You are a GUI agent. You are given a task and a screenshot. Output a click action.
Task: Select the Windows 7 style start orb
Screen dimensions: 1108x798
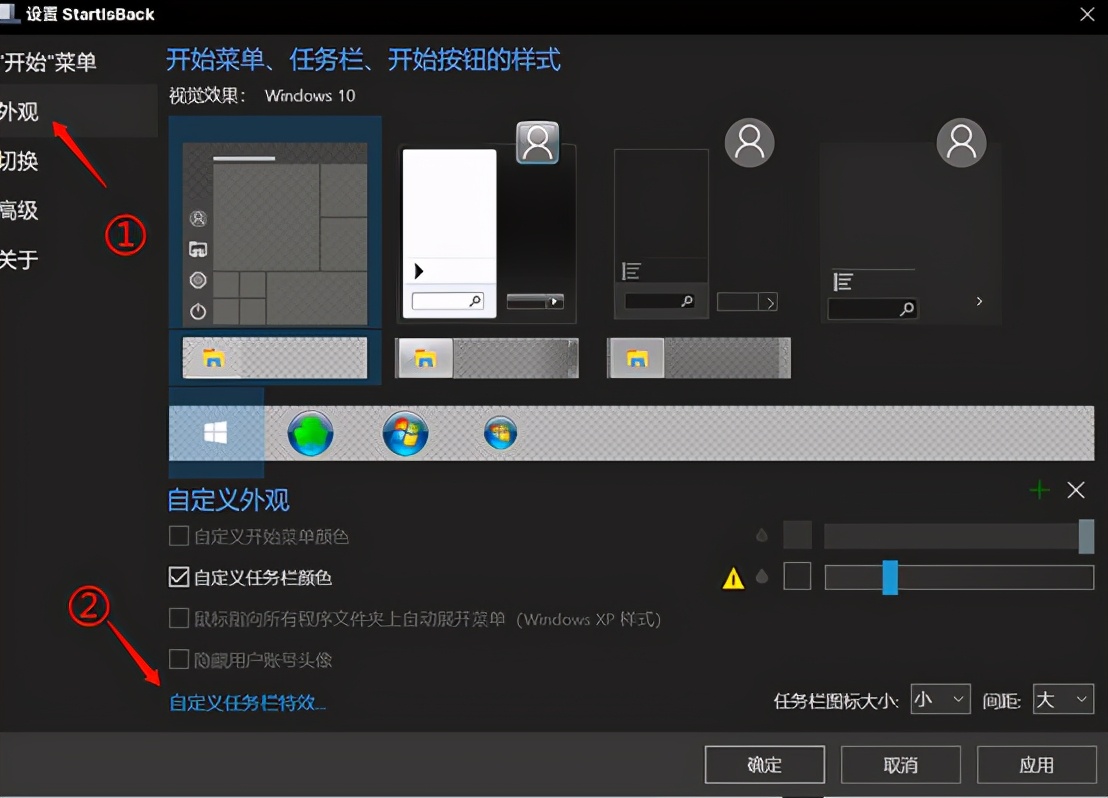(x=405, y=432)
